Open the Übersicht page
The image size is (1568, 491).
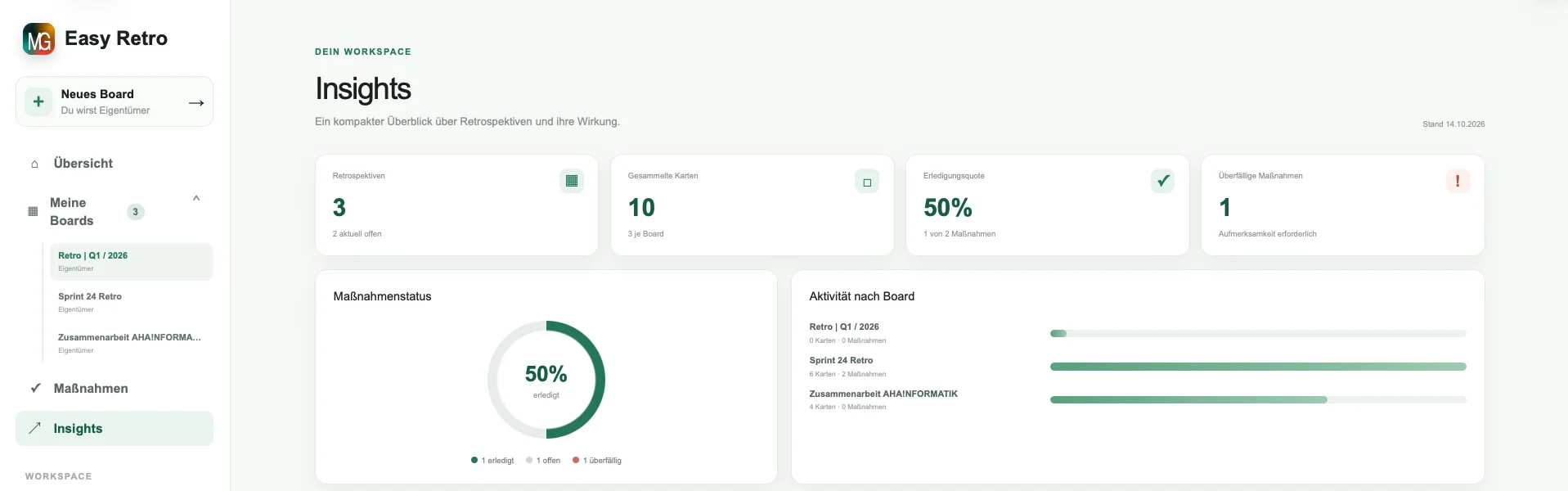(x=115, y=164)
